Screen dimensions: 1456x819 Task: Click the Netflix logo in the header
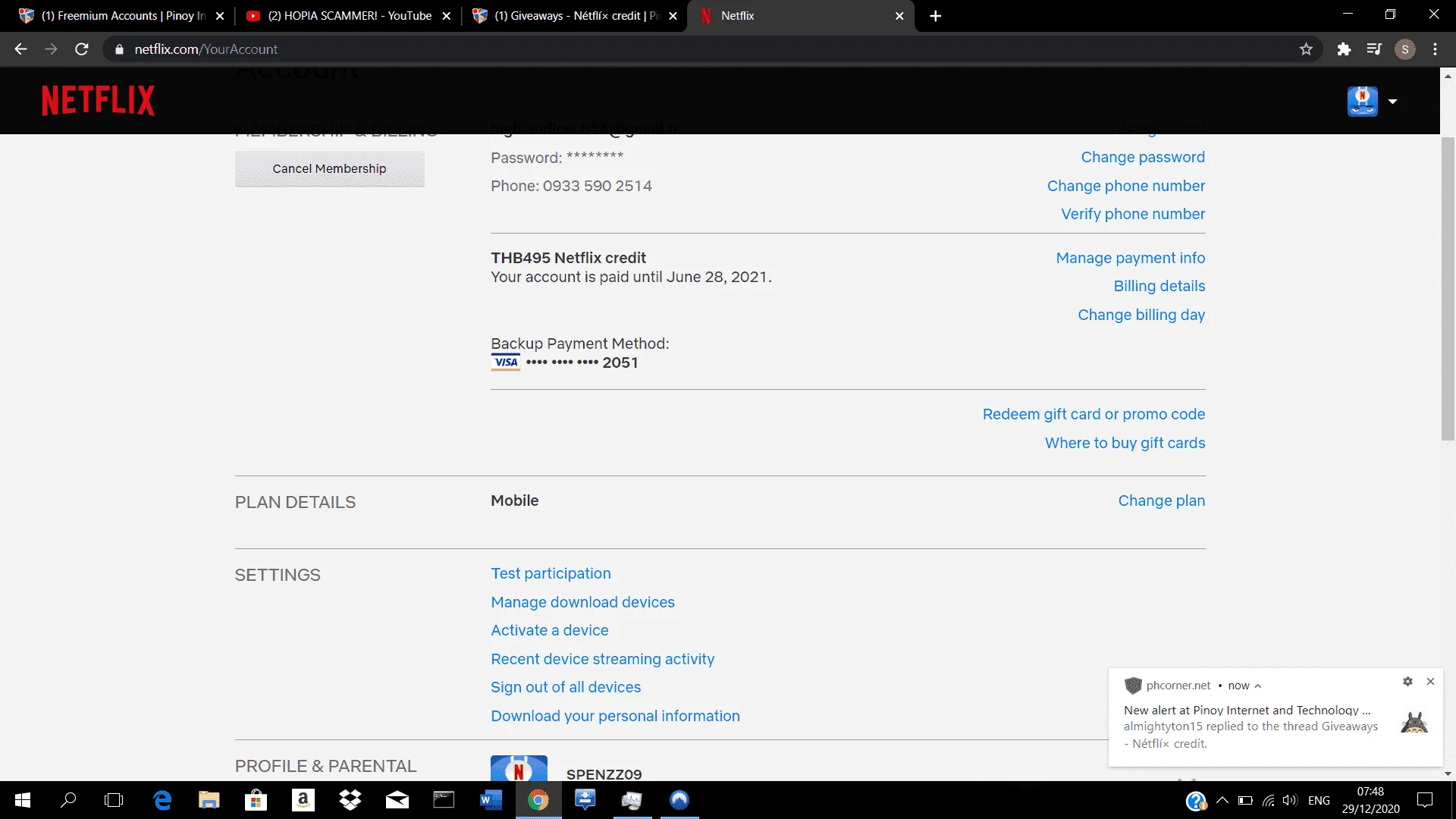click(x=98, y=100)
